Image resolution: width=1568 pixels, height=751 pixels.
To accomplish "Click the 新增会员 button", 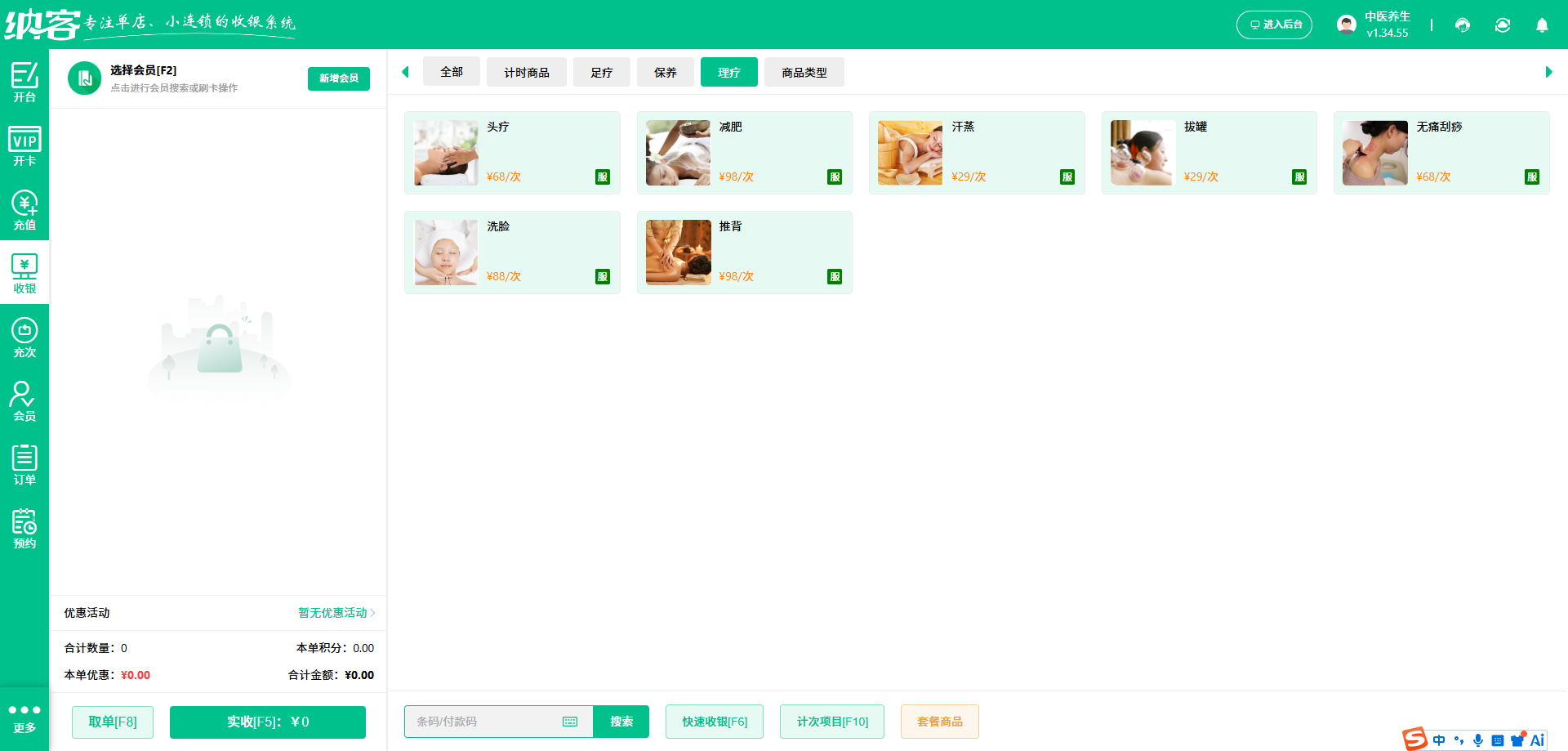I will point(338,78).
